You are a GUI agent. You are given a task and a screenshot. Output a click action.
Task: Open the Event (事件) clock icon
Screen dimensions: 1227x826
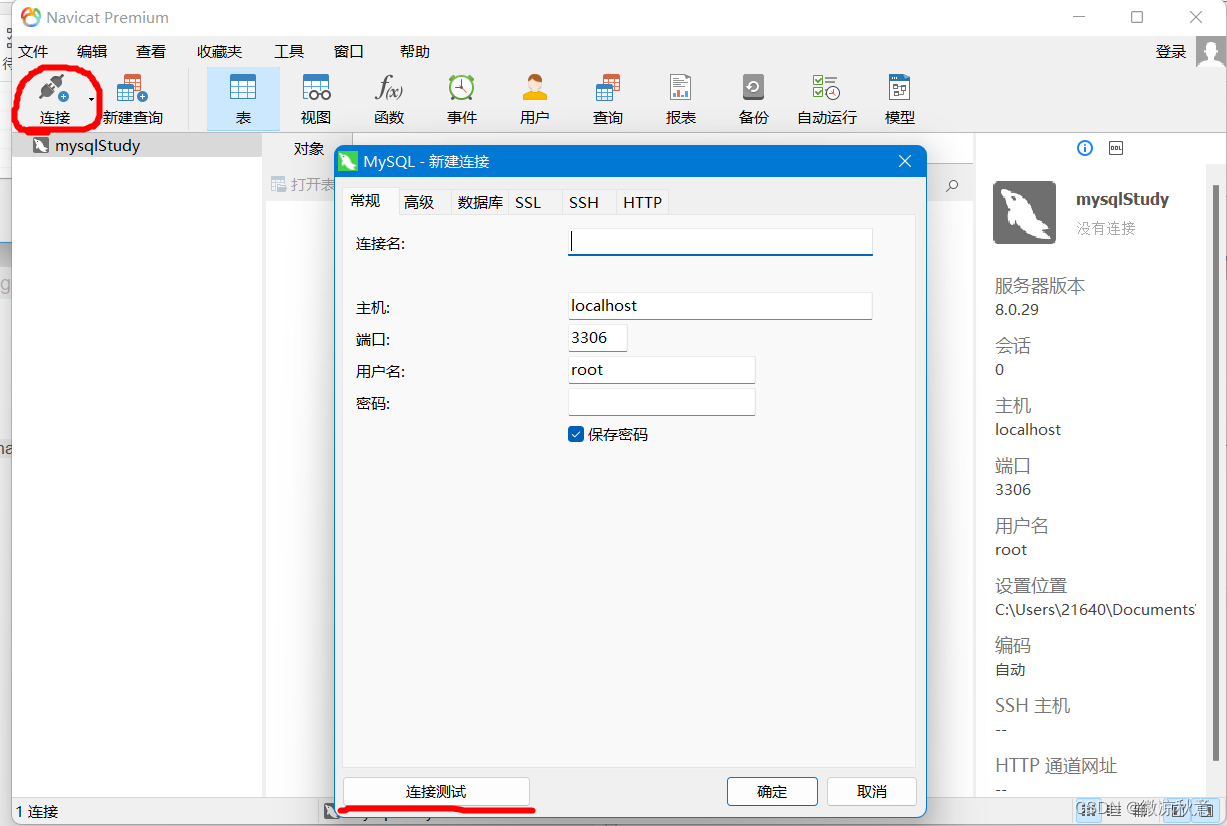click(461, 88)
